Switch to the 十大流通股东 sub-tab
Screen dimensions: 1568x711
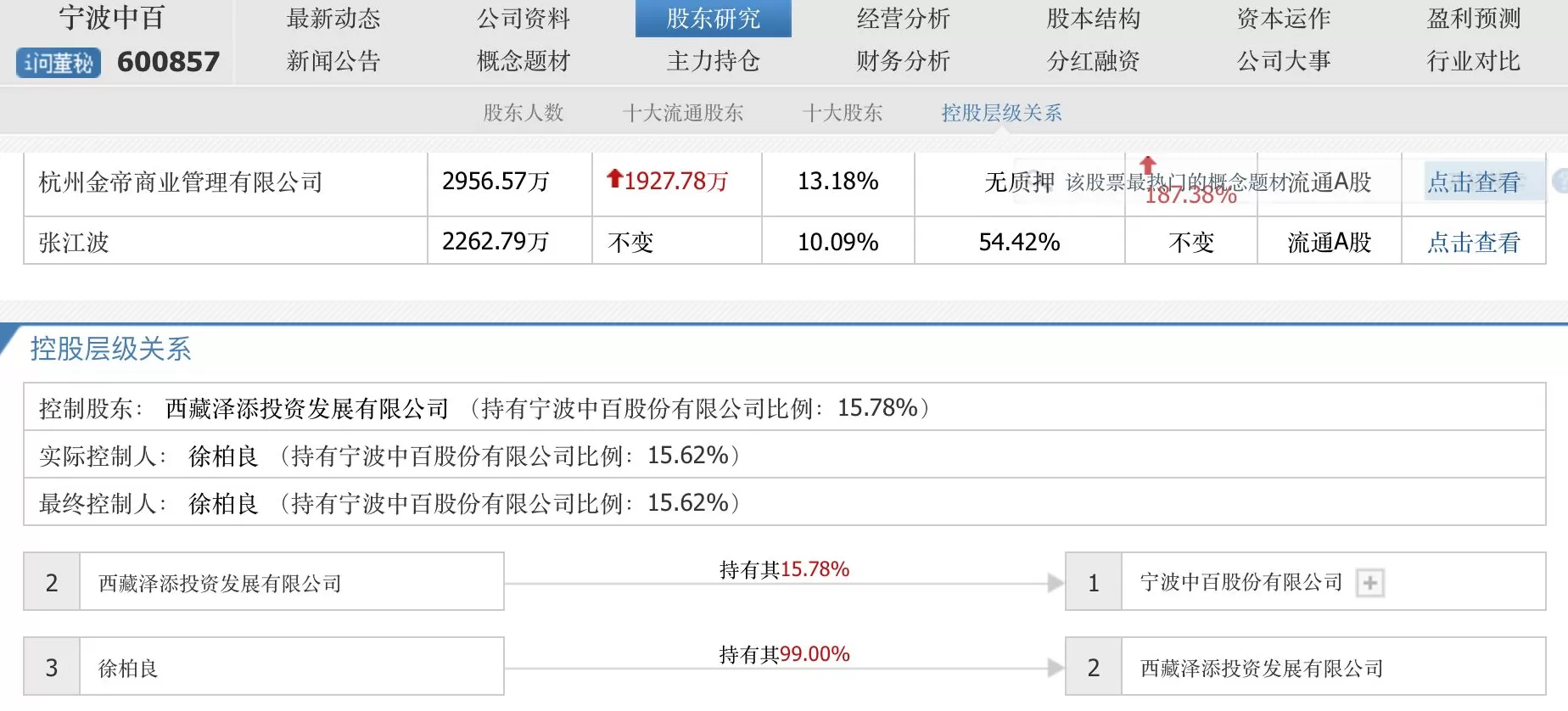click(684, 112)
